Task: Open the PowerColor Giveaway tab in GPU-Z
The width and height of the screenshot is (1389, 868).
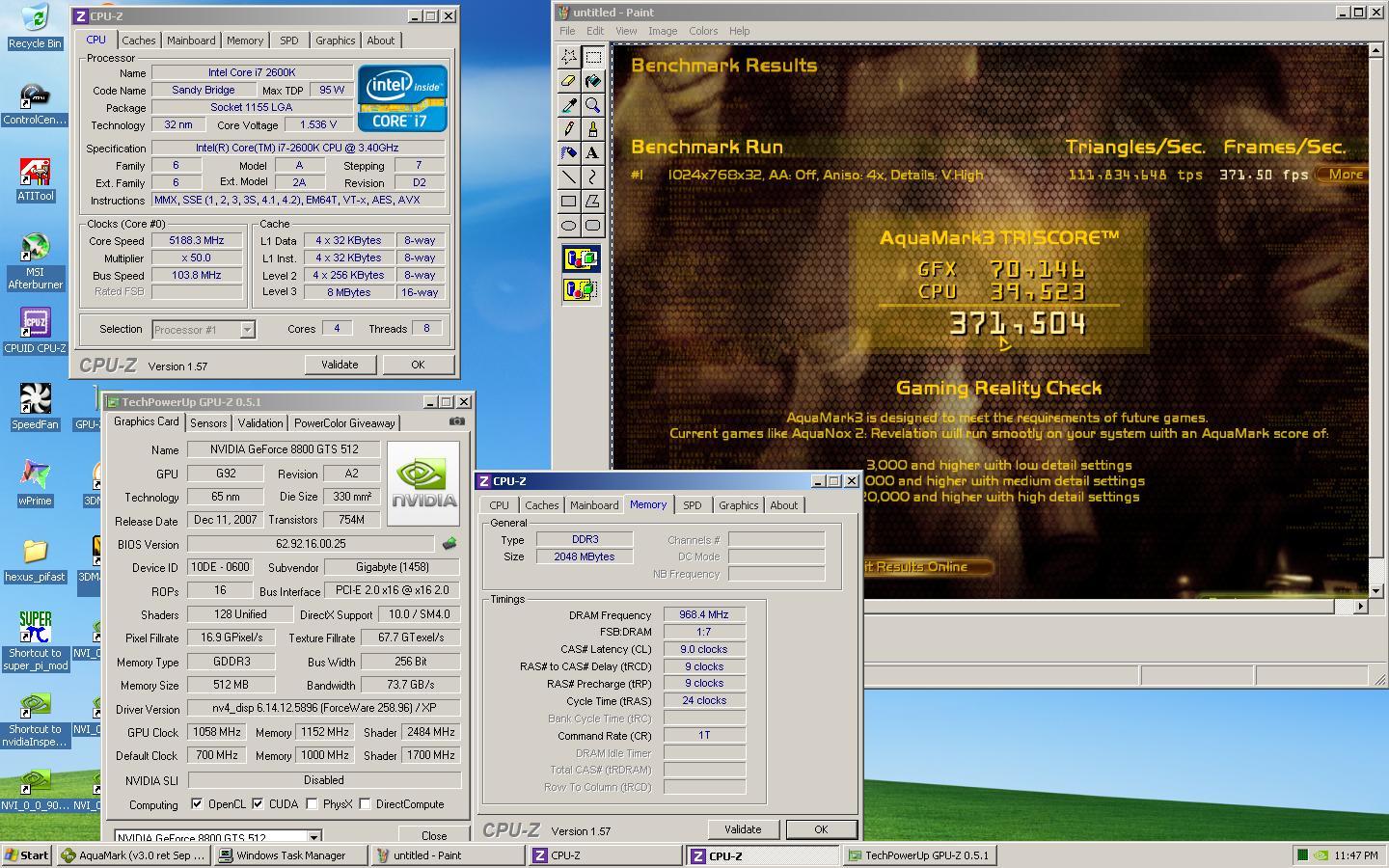Action: click(x=344, y=423)
